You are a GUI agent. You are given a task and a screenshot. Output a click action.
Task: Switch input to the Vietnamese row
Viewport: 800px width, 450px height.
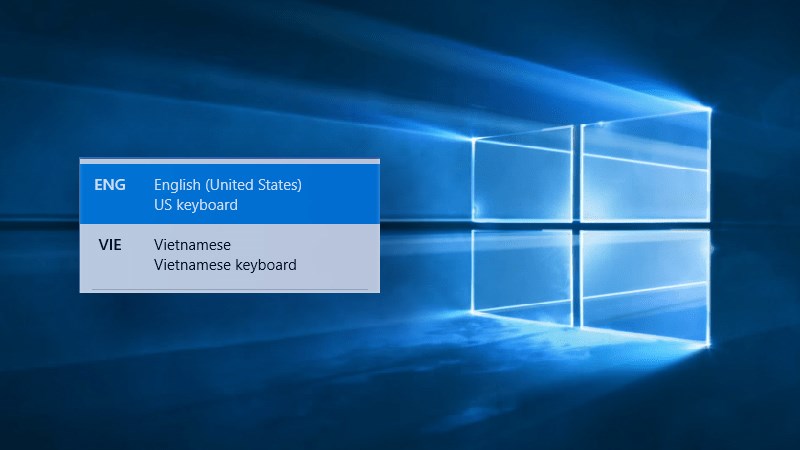pyautogui.click(x=229, y=255)
